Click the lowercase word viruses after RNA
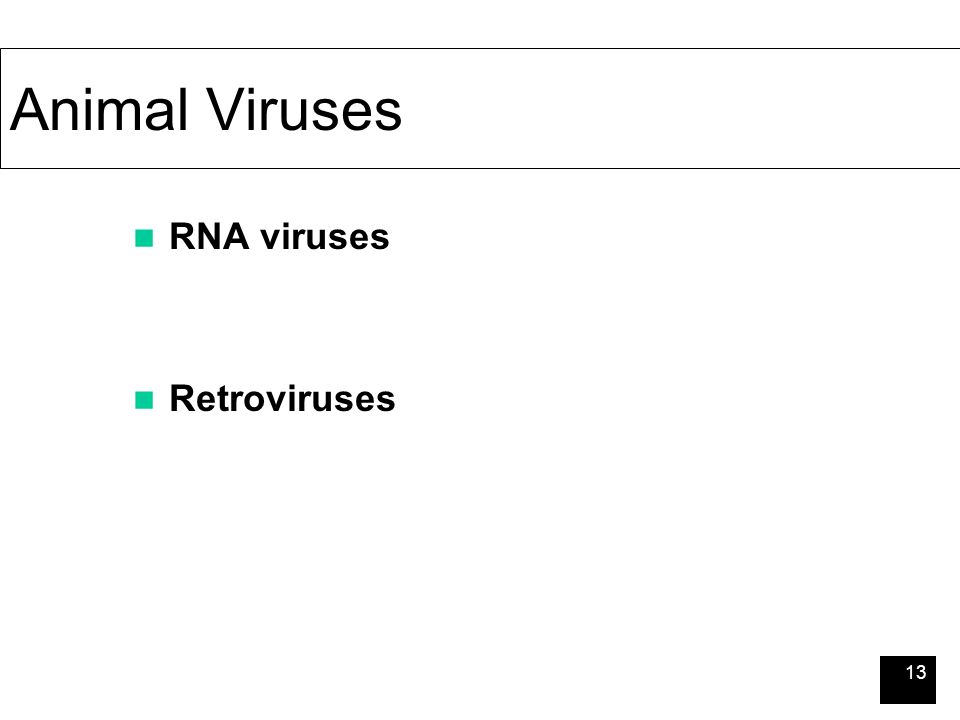960x720 pixels. pos(325,237)
